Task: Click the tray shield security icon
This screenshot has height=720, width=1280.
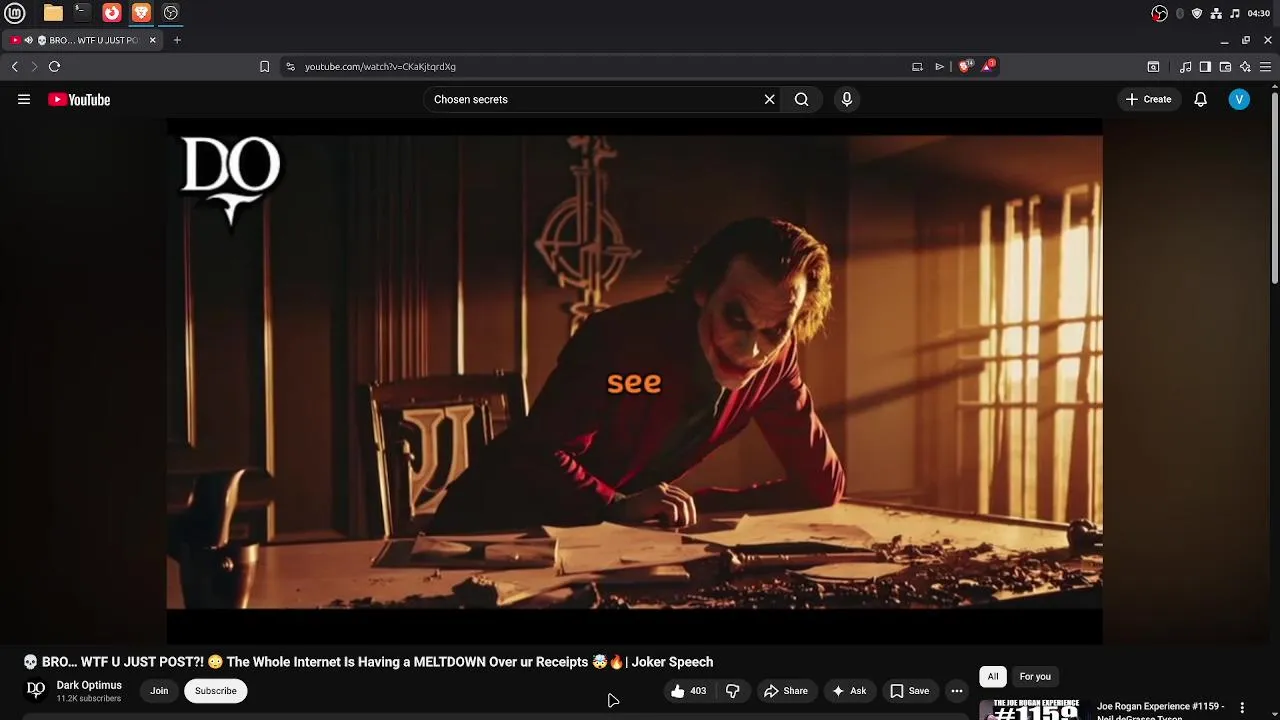Action: (1197, 13)
